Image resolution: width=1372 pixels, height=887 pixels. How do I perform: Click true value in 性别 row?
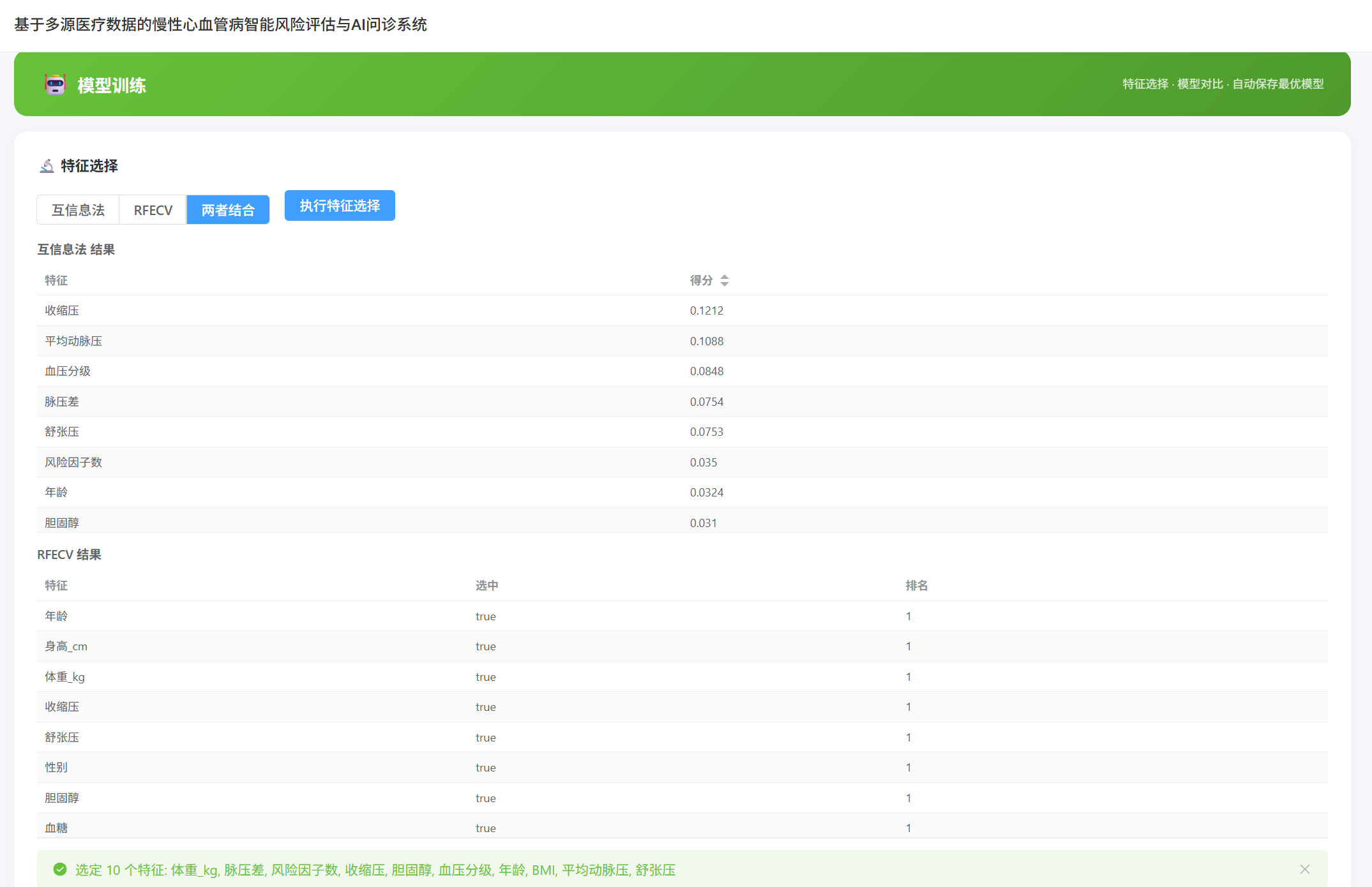click(485, 768)
